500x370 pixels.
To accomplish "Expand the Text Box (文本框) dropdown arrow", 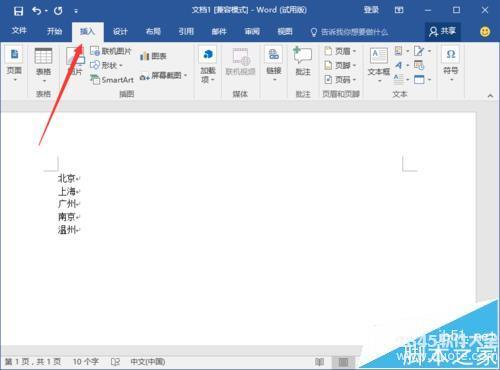I will (x=379, y=80).
